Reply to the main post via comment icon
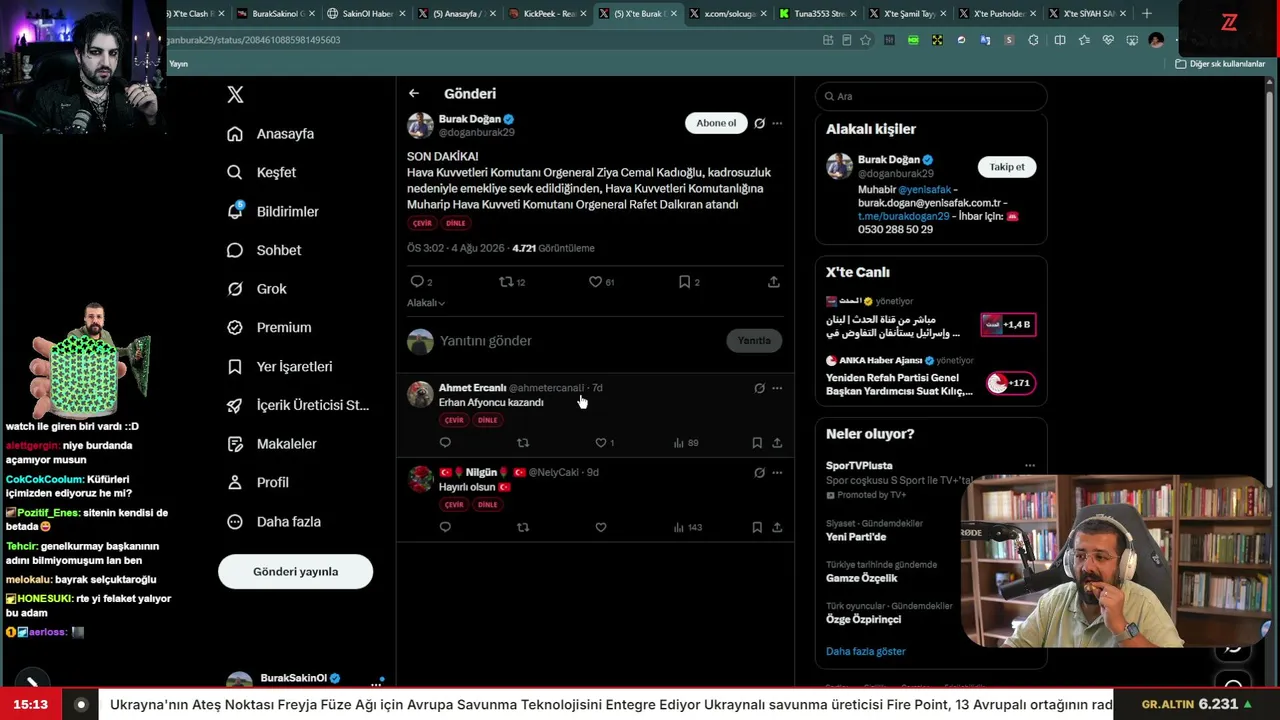The image size is (1280, 720). [x=417, y=282]
